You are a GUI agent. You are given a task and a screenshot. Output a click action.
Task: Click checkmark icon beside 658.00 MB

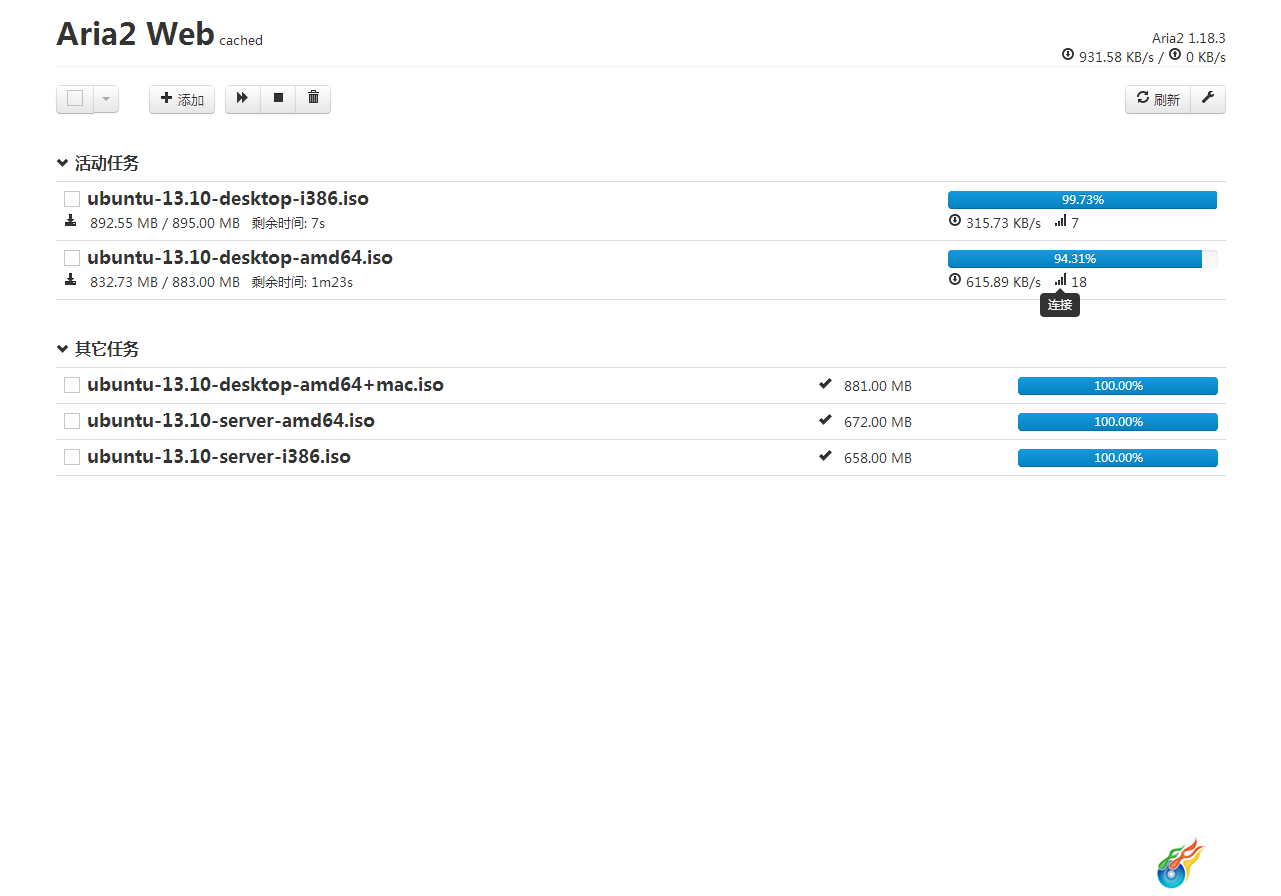[825, 456]
